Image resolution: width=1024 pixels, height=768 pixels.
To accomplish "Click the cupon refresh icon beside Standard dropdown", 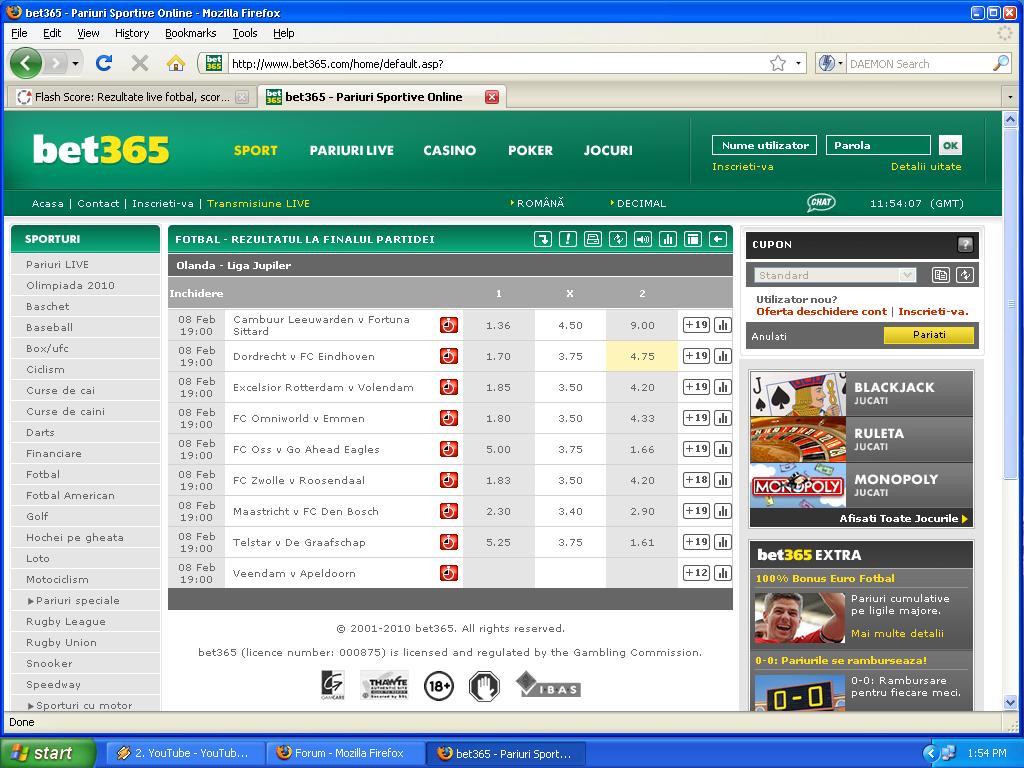I will 965,275.
